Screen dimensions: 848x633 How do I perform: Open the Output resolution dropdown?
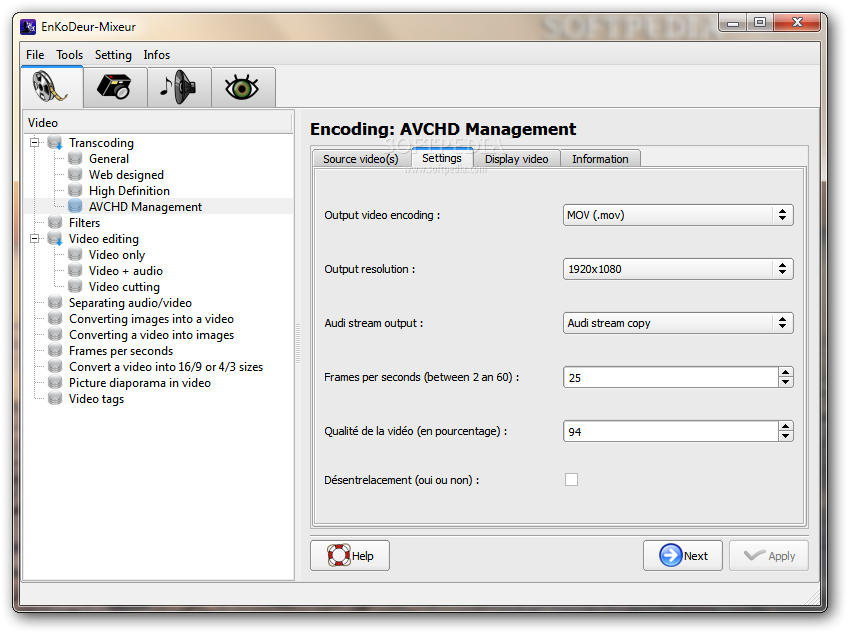(x=678, y=269)
